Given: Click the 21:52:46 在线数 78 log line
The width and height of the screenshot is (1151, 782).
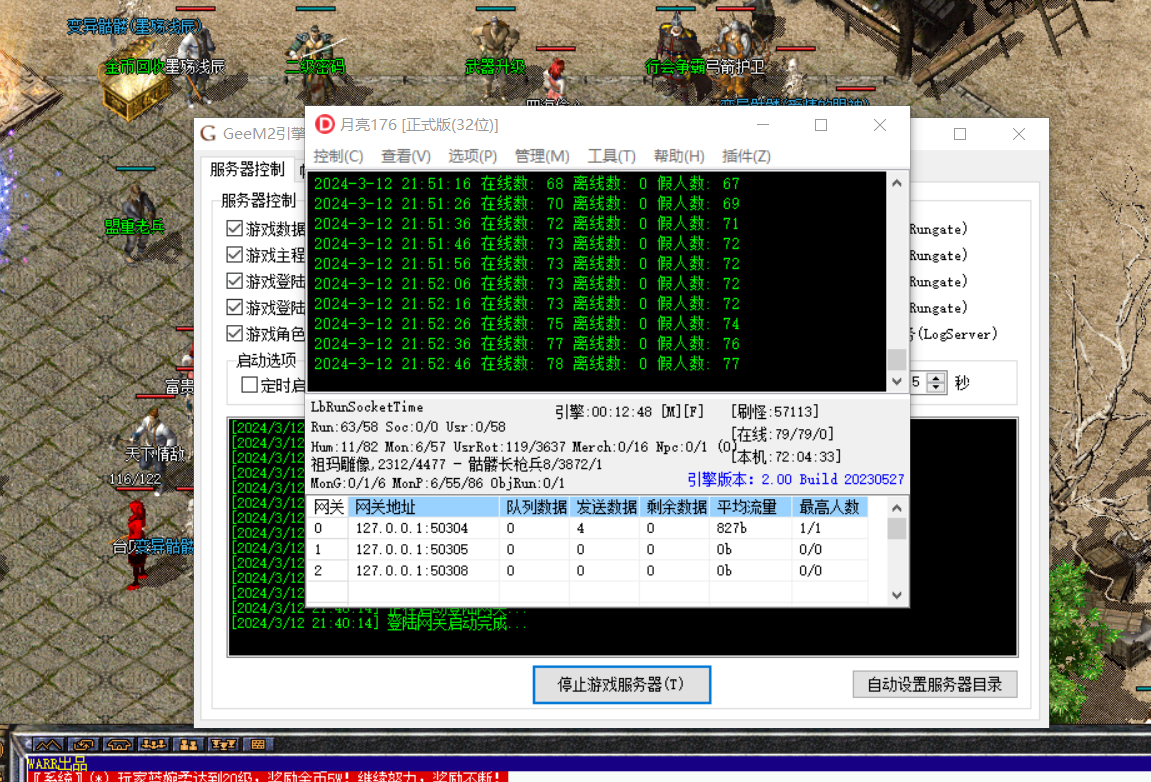Looking at the screenshot, I should tap(526, 364).
